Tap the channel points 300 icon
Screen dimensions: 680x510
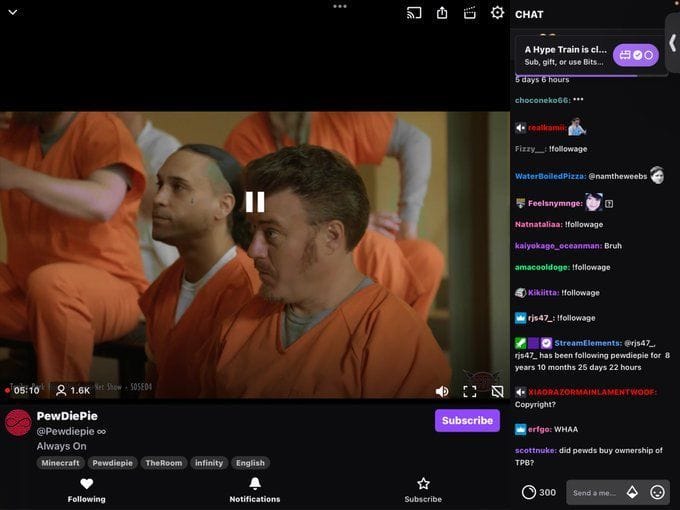(529, 492)
